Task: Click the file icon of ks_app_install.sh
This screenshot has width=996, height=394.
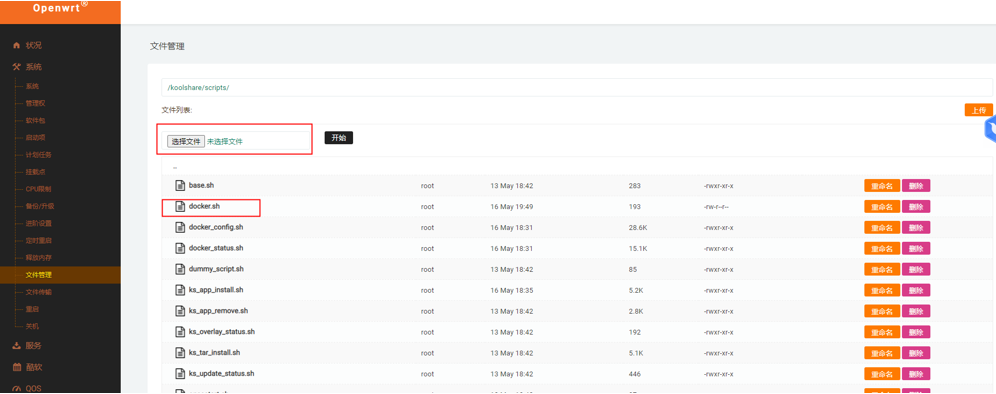Action: point(180,290)
